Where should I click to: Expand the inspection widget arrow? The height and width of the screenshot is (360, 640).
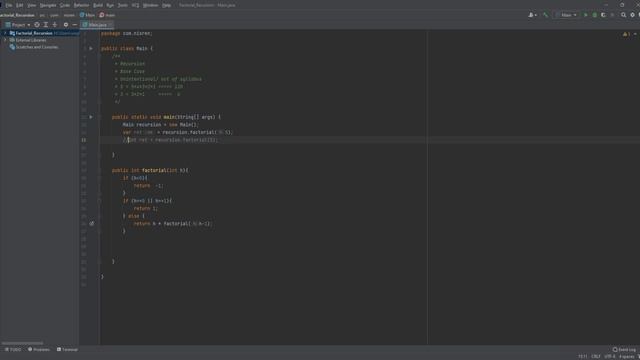[635, 34]
